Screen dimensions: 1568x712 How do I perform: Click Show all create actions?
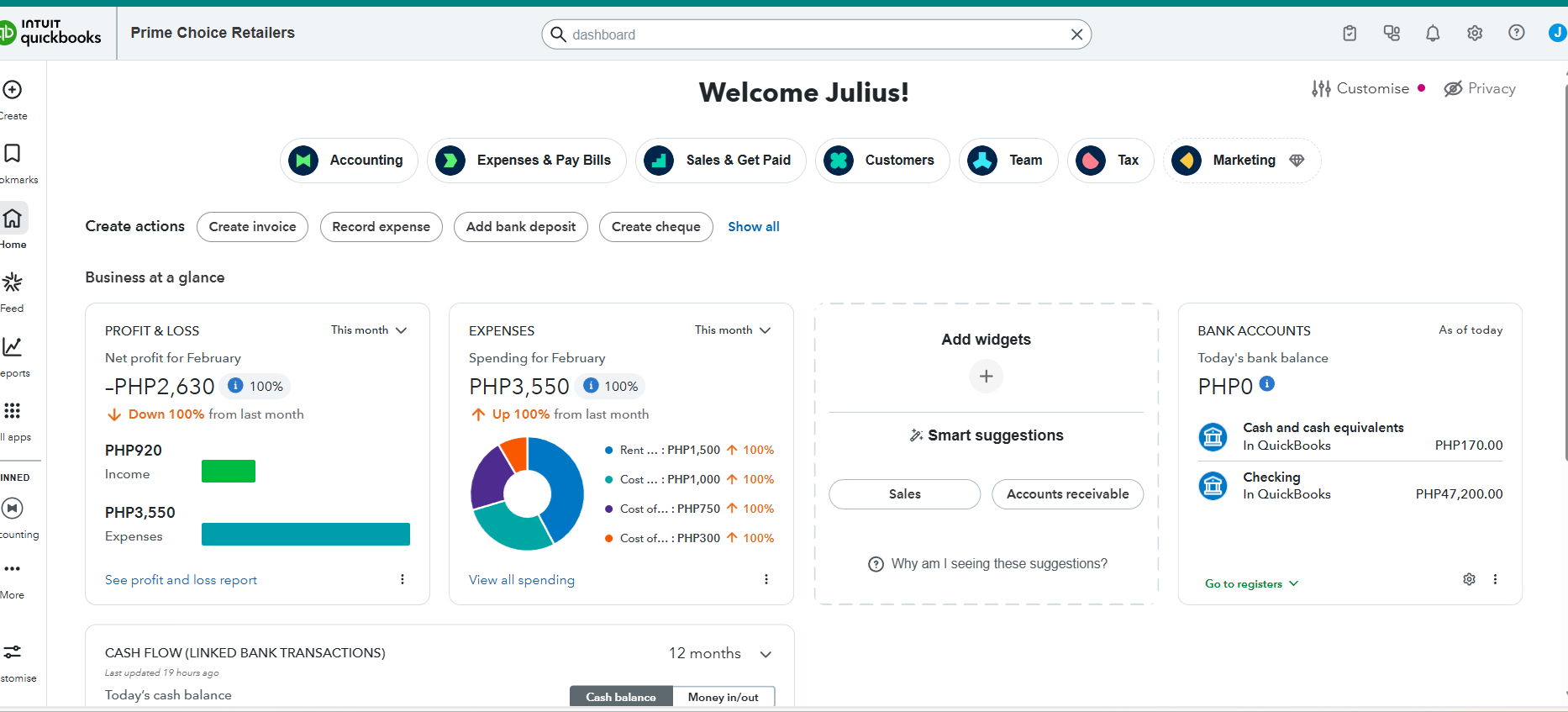click(754, 227)
